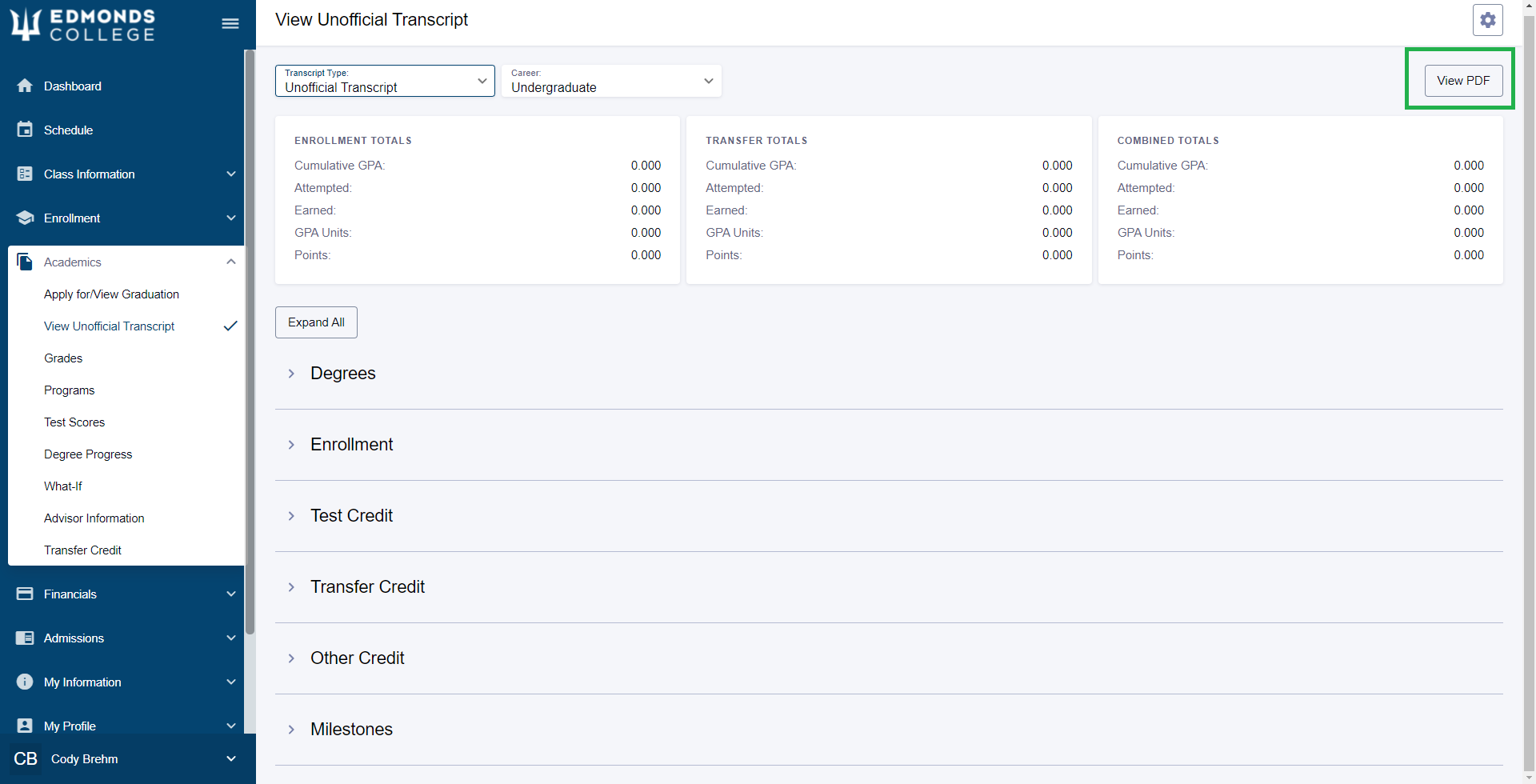The width and height of the screenshot is (1536, 784).
Task: Click Points label in Combined Totals
Action: pos(1135,255)
